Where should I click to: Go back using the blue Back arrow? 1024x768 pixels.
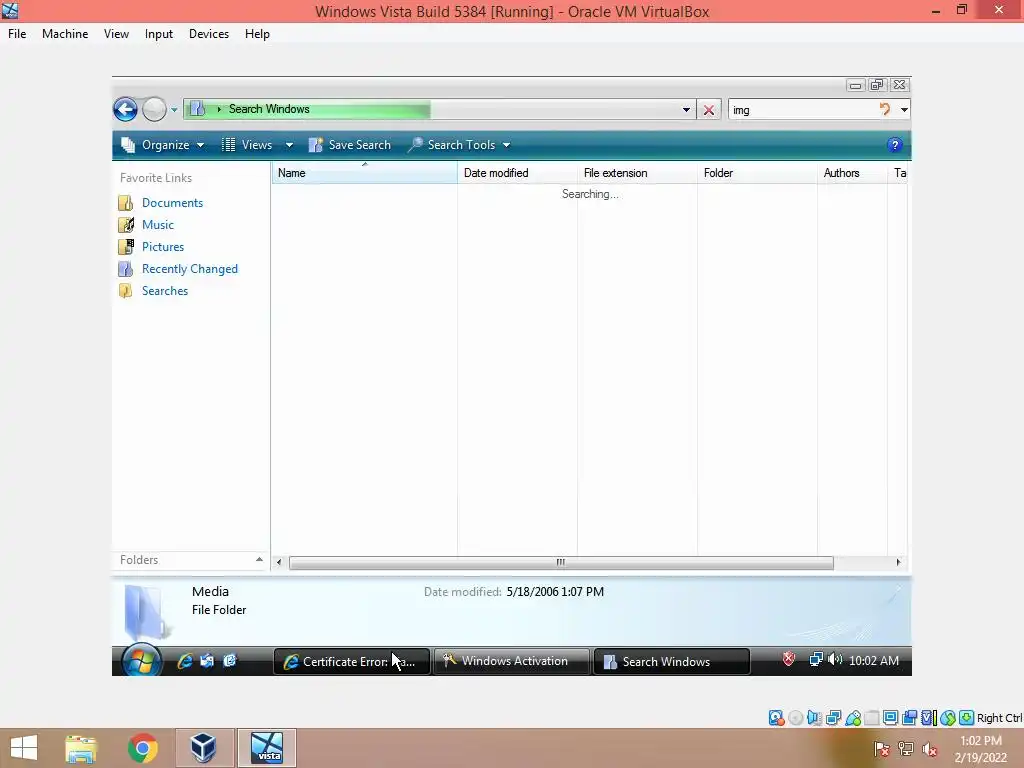125,110
